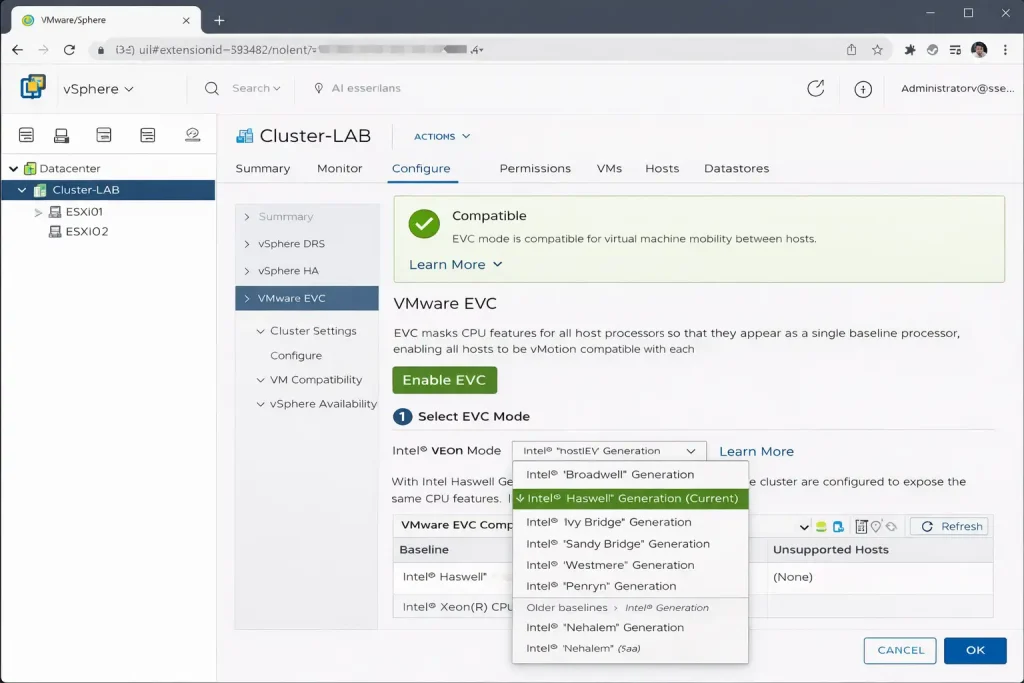Switch to the VMs tab

(x=609, y=168)
